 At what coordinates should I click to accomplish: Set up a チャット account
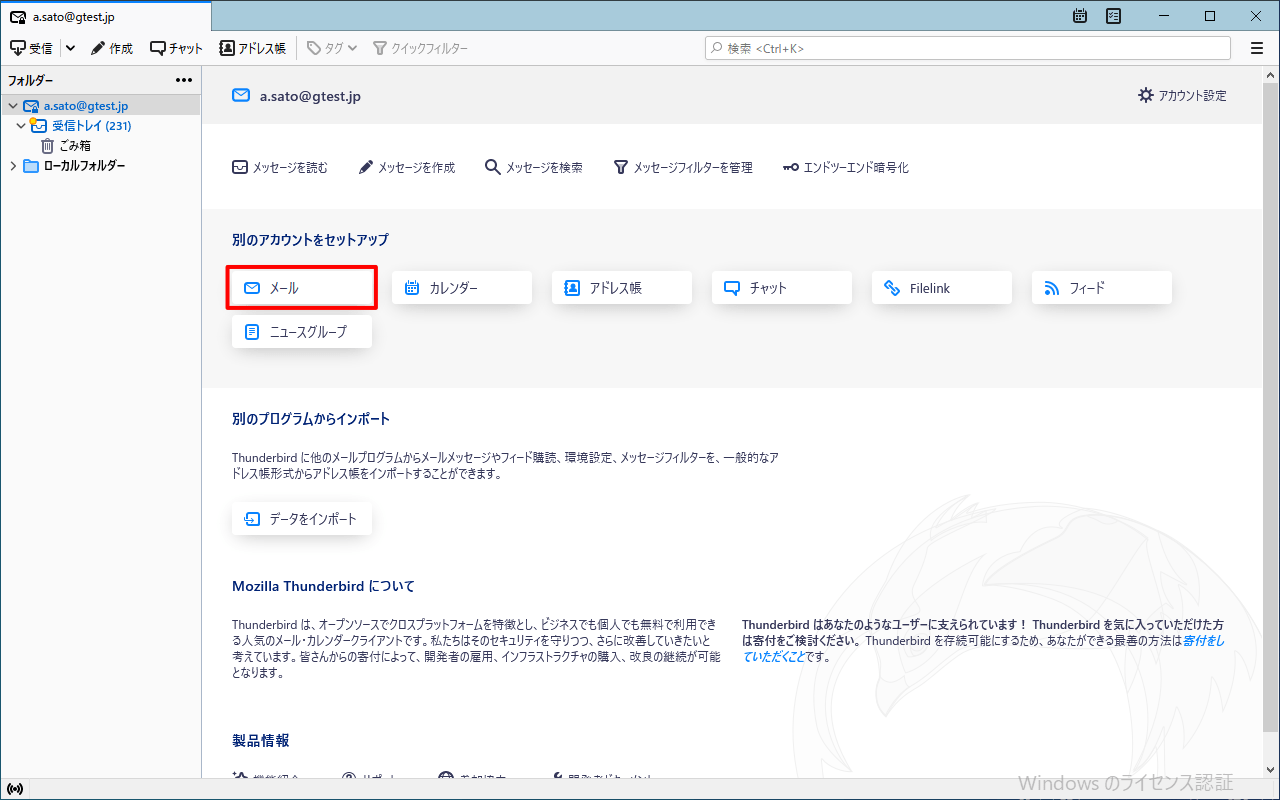point(782,288)
